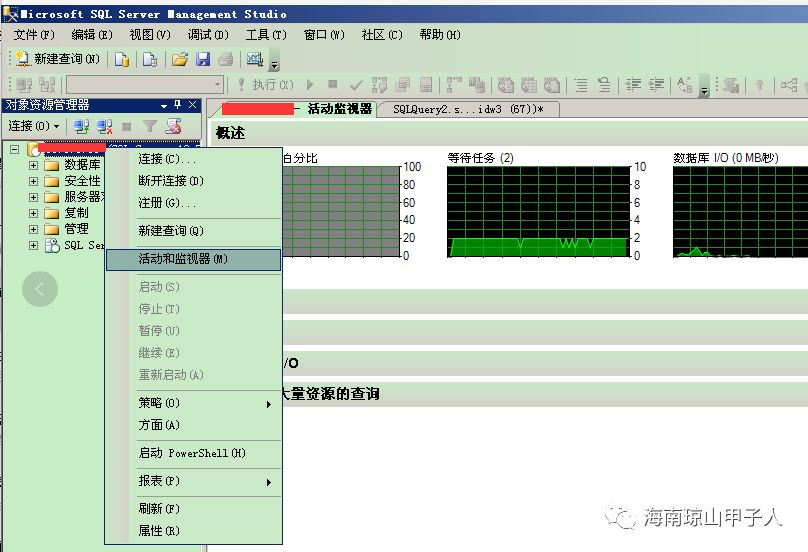Click the Open File folder icon
The height and width of the screenshot is (552, 808).
(180, 59)
